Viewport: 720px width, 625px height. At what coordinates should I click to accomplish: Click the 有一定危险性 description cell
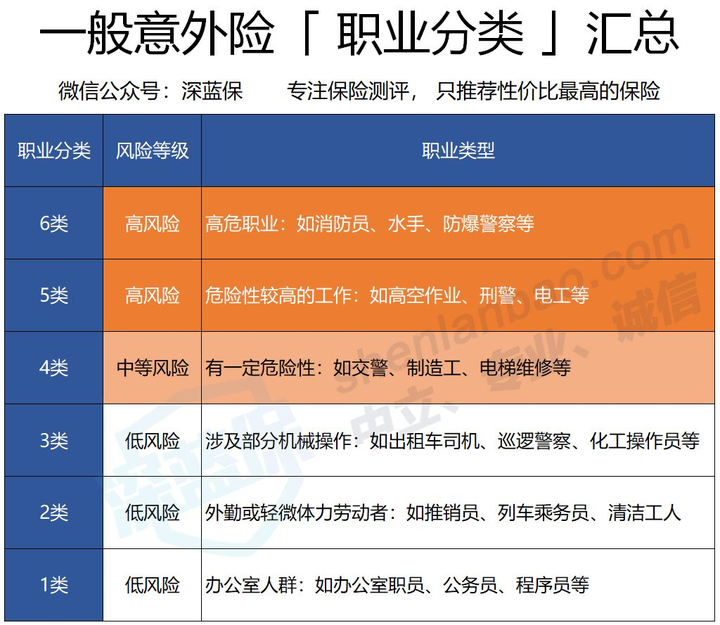pyautogui.click(x=387, y=368)
